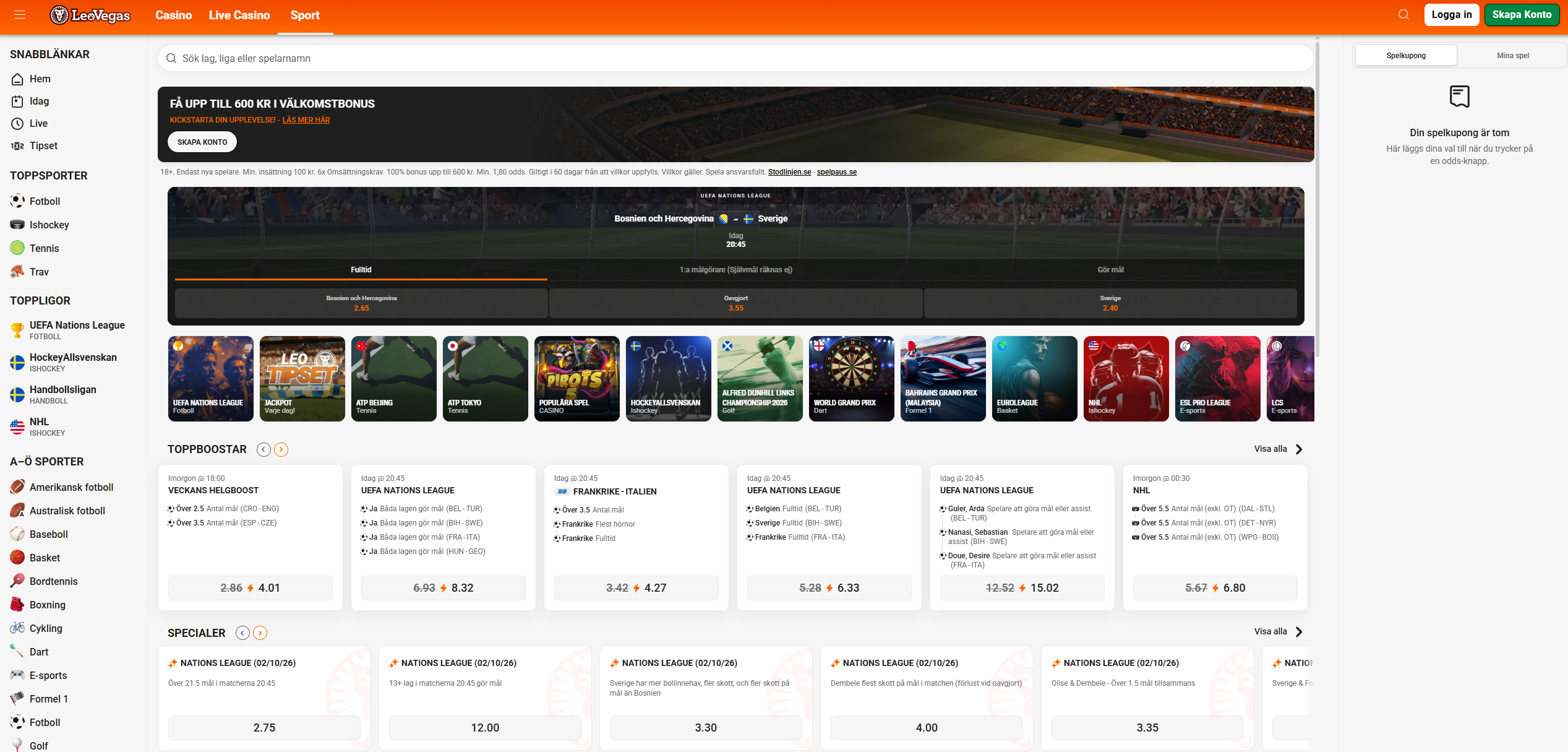Open the Leo Tipset Jackpot thumbnail
1568x752 pixels.
point(302,379)
